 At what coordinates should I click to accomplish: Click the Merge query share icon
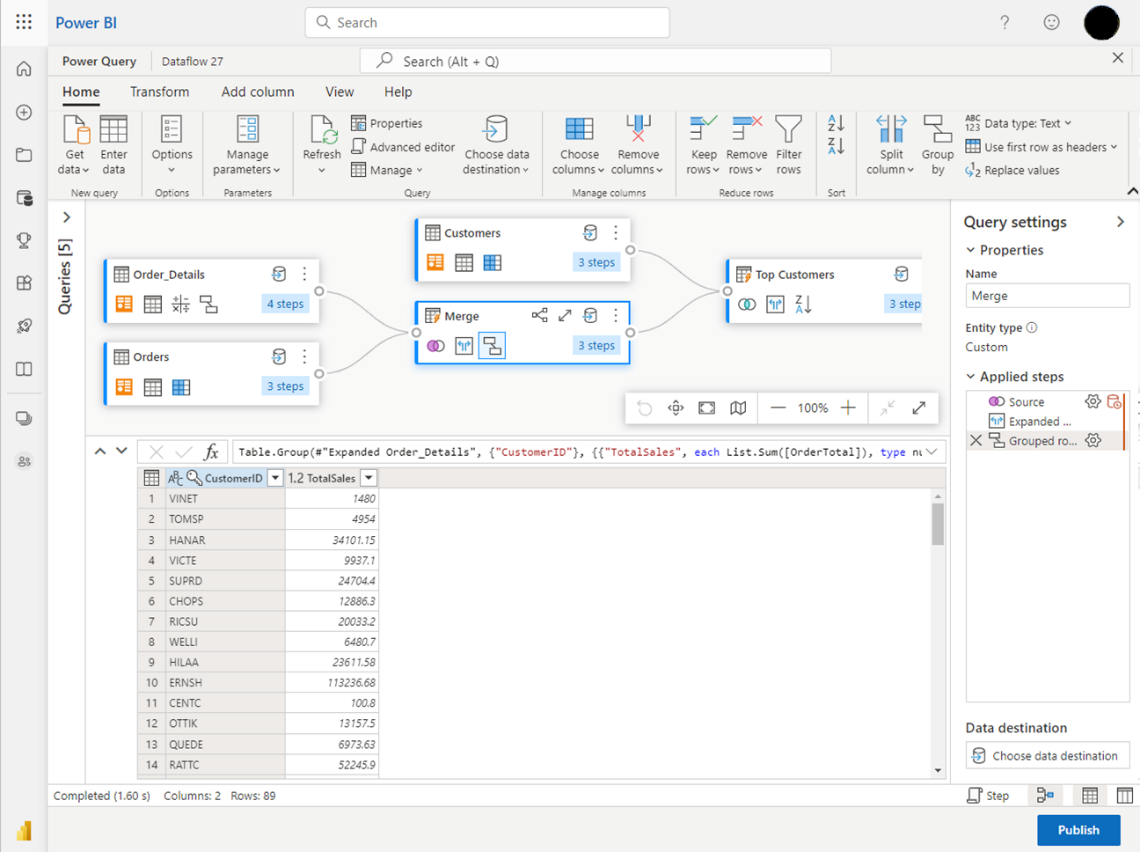click(x=539, y=315)
